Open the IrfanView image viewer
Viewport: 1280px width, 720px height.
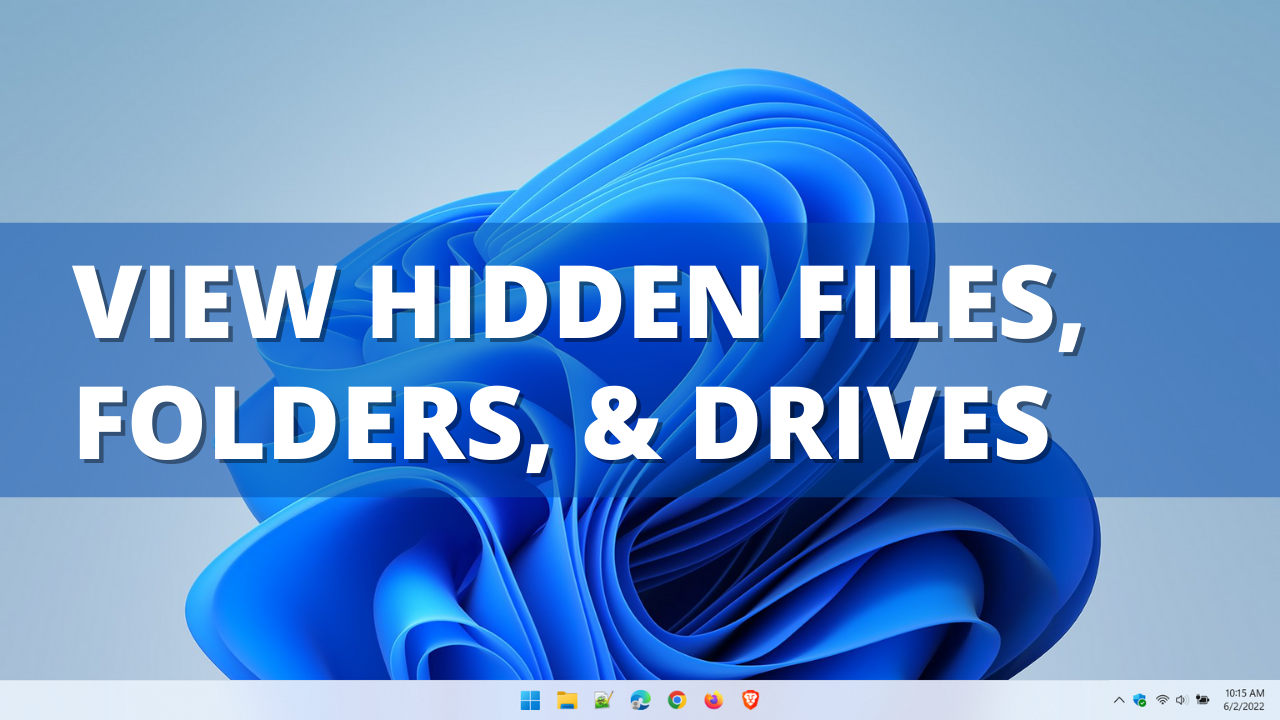point(603,700)
